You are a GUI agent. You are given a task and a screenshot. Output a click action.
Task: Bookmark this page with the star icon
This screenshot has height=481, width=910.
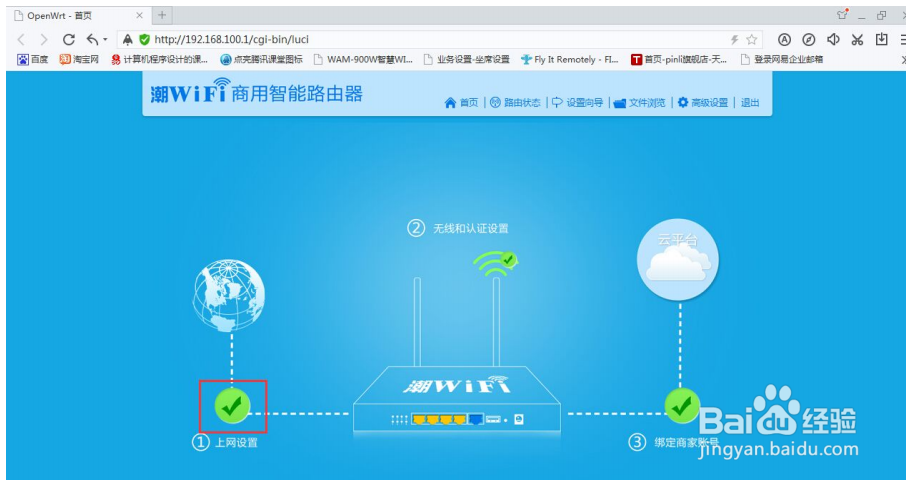click(752, 39)
